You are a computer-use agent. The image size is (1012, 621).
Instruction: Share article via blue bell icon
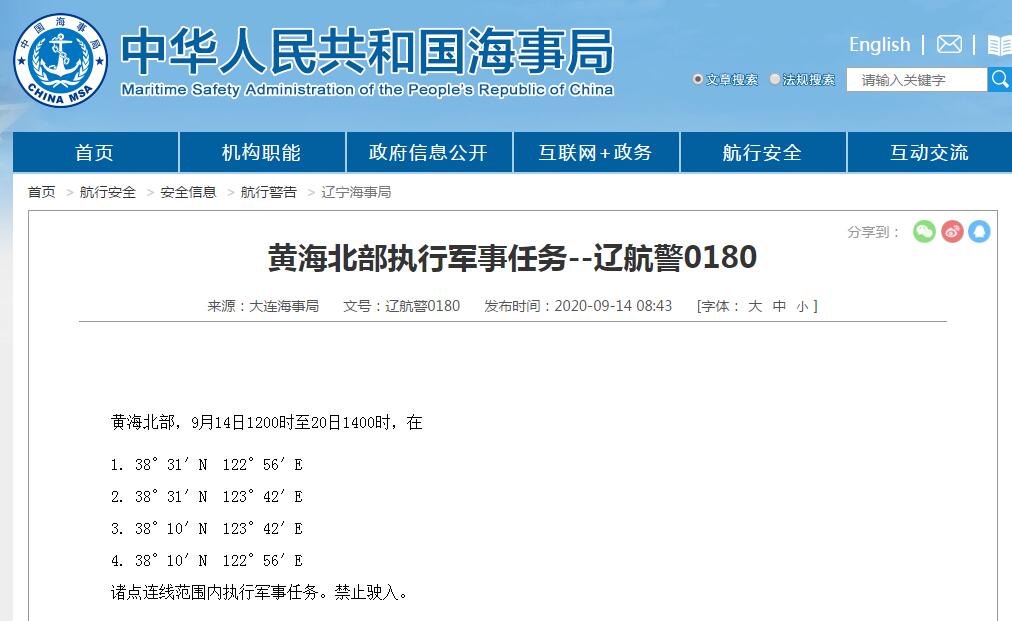pos(979,231)
